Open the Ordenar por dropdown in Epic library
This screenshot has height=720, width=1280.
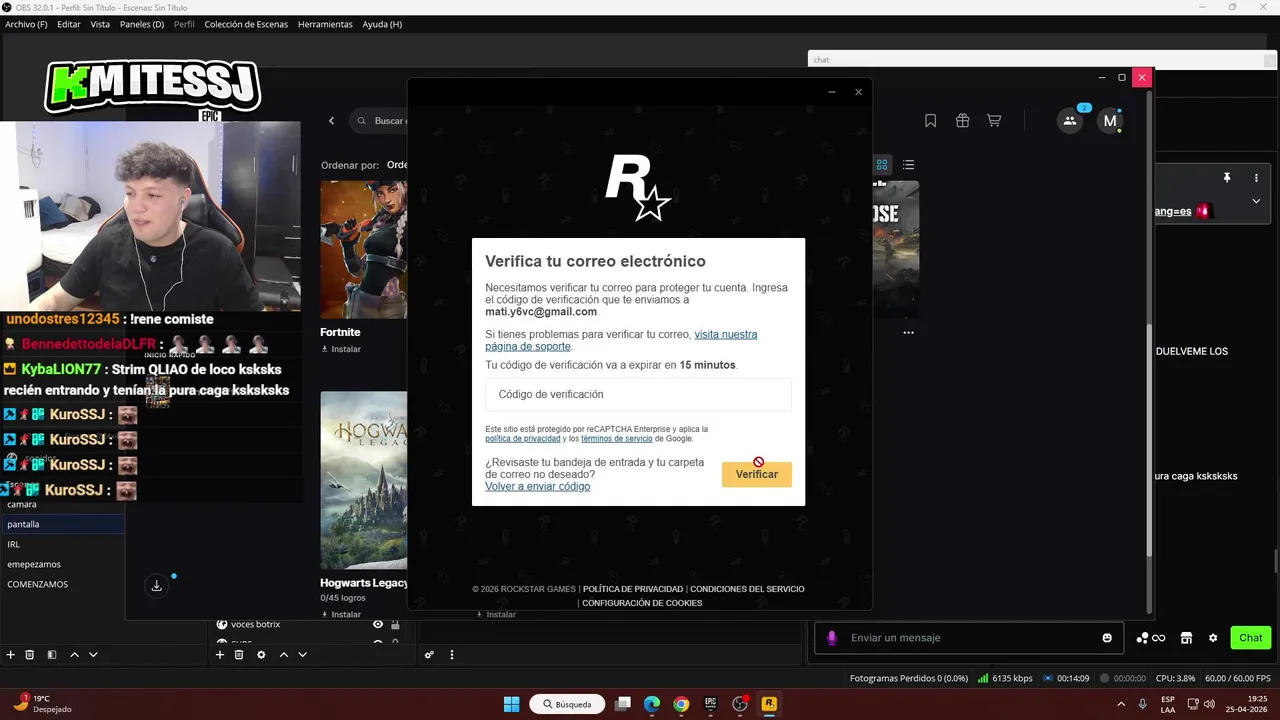point(397,165)
